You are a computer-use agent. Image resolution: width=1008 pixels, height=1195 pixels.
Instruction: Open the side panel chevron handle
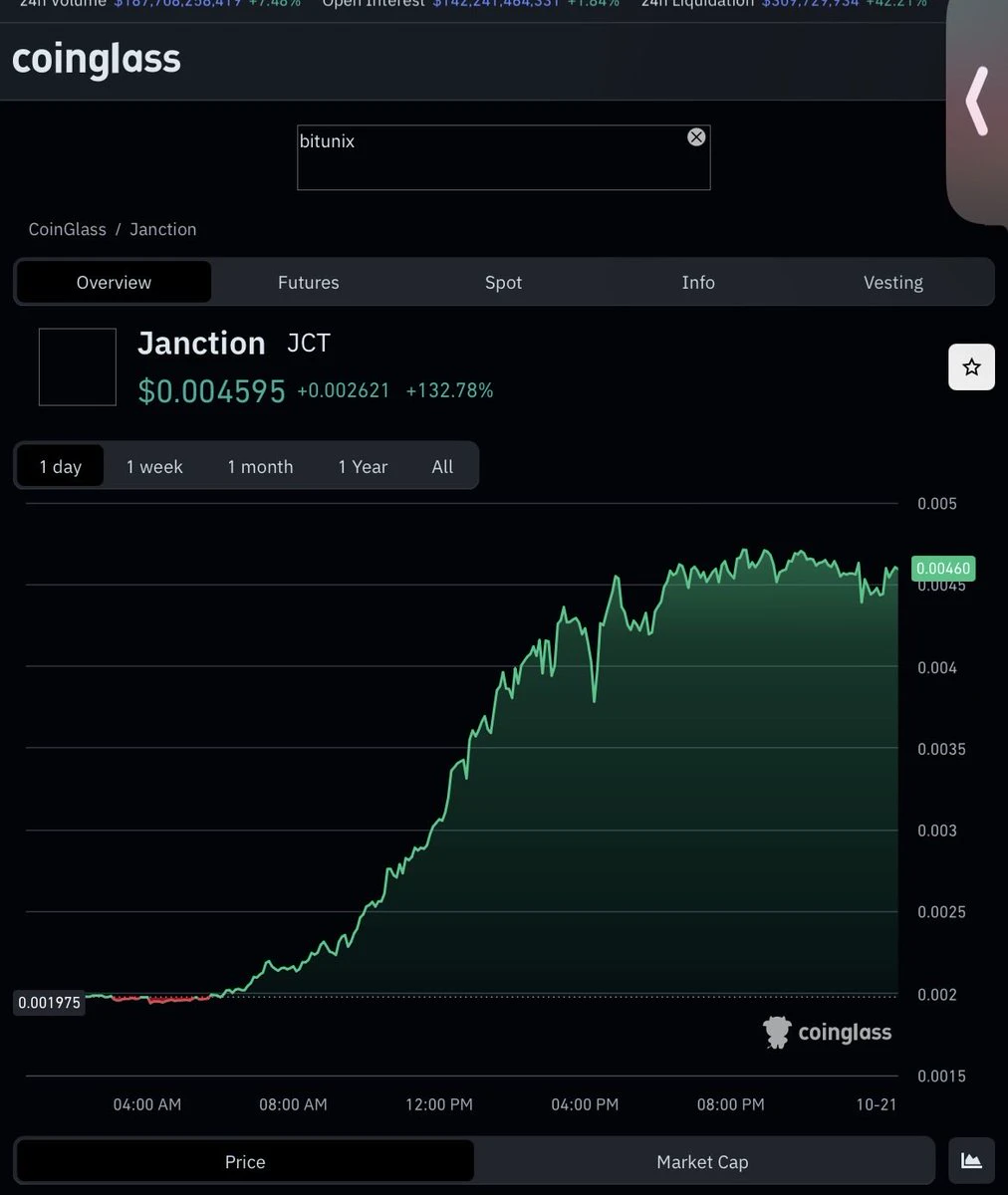[x=977, y=102]
